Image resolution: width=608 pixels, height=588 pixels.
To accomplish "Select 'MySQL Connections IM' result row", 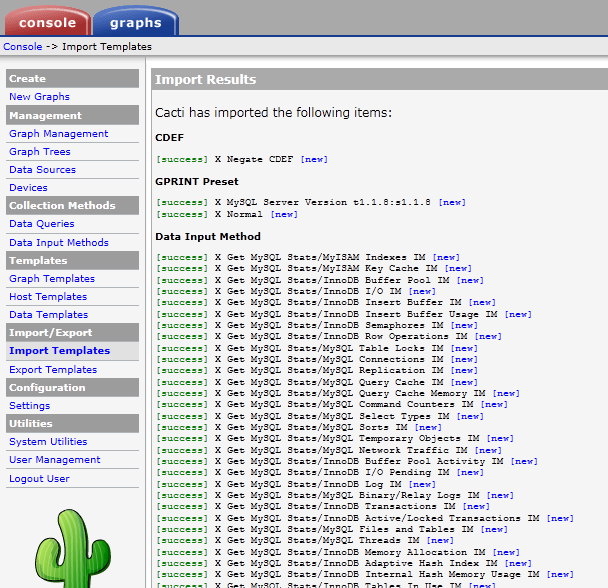I will pos(317,360).
